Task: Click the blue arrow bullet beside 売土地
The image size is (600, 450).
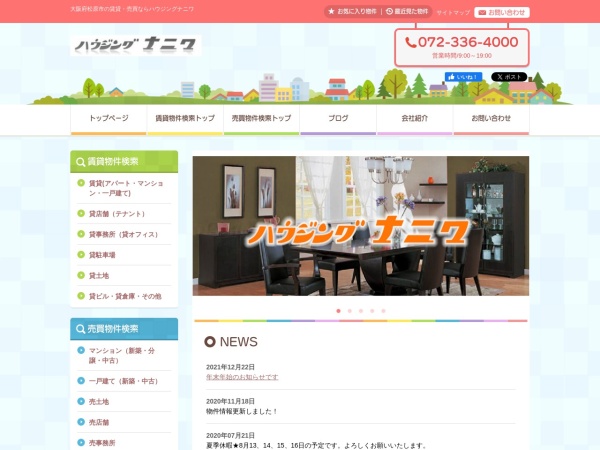Action: pos(81,401)
